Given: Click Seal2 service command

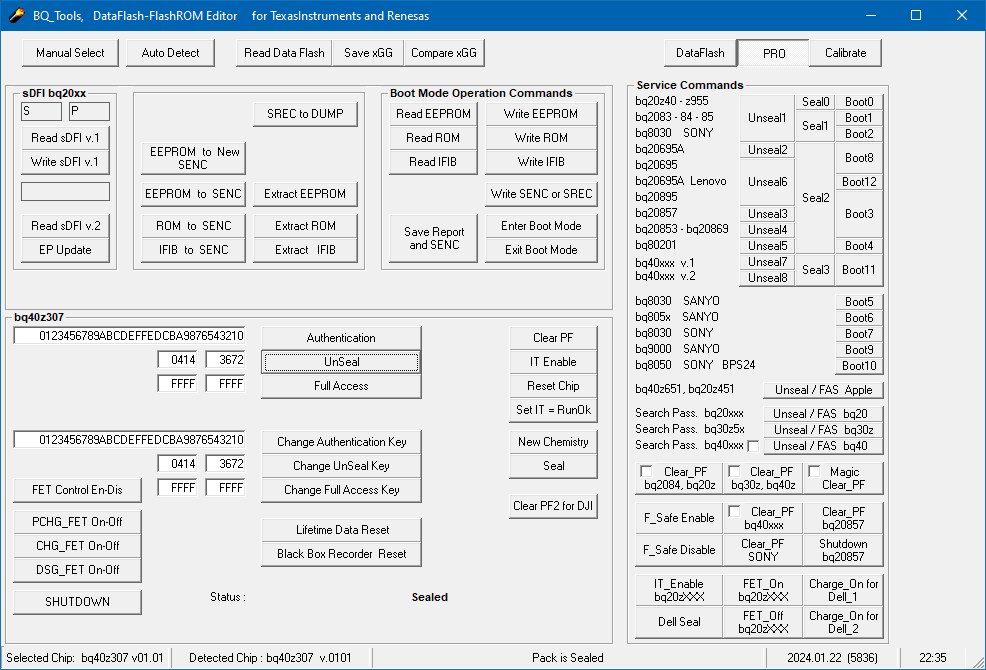Looking at the screenshot, I should pyautogui.click(x=816, y=198).
